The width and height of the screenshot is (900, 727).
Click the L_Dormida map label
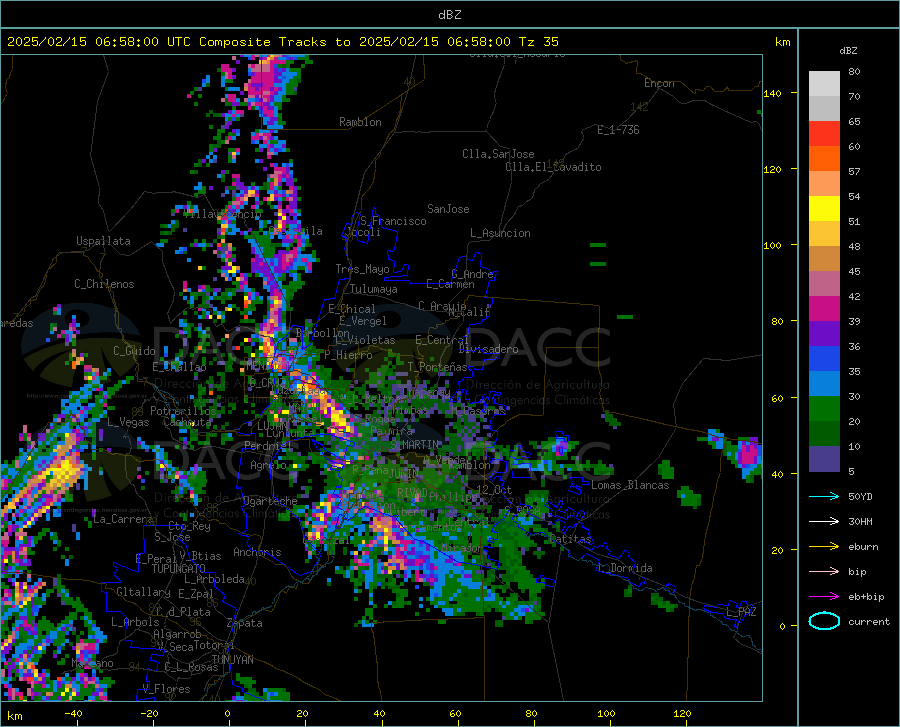tap(624, 568)
